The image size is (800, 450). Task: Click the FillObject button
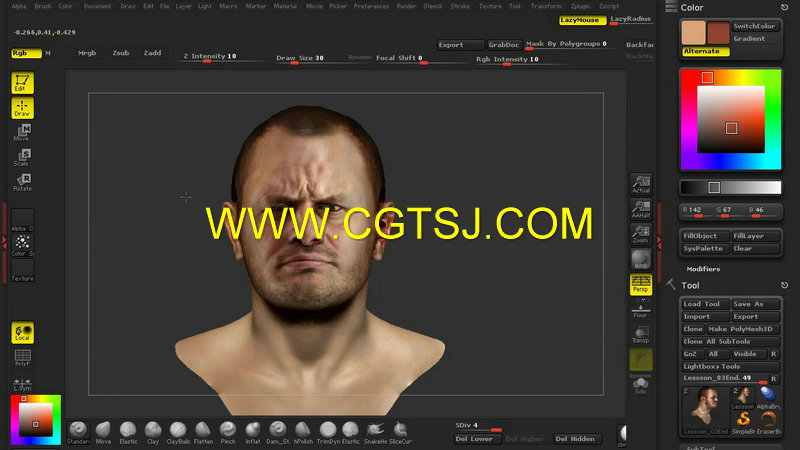[x=705, y=236]
